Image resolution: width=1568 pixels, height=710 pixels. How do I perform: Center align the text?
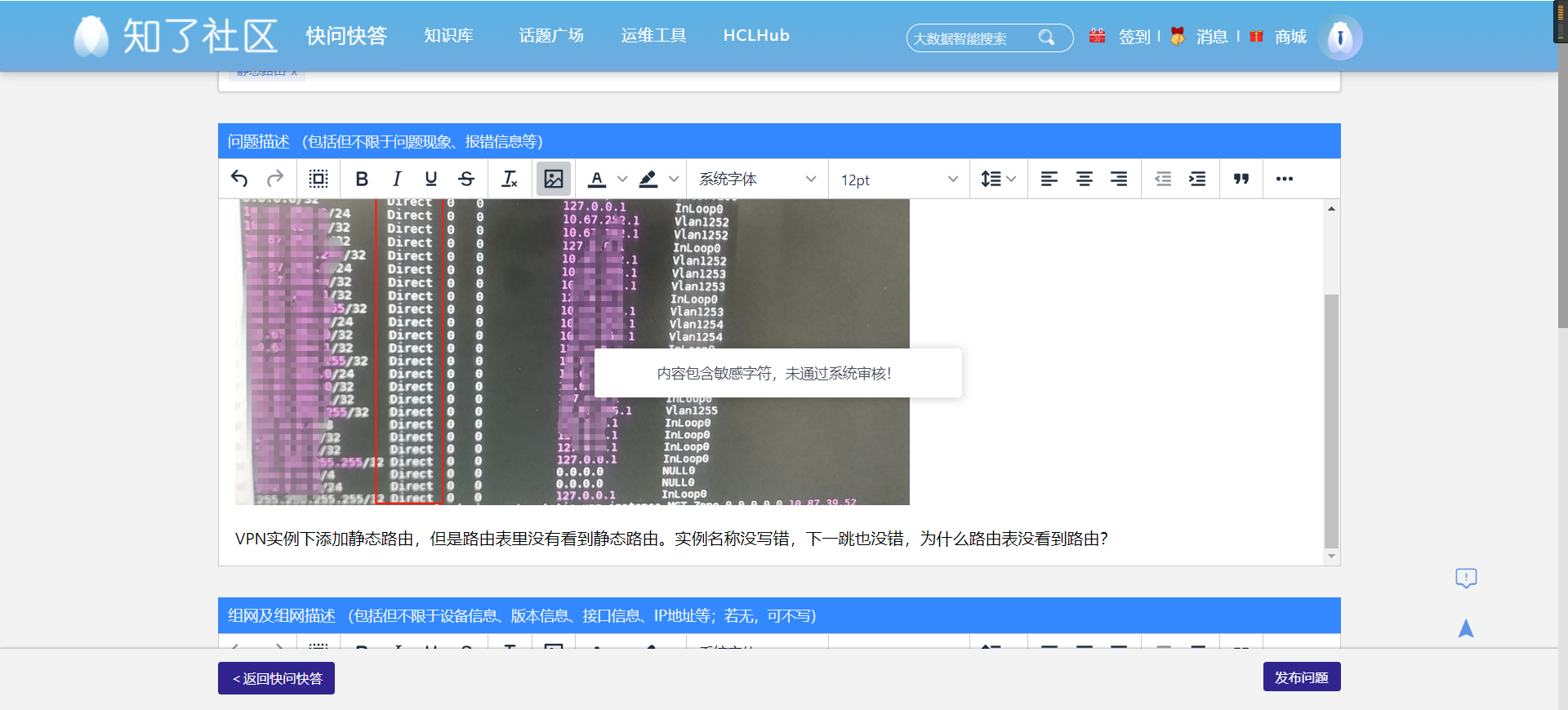coord(1085,179)
